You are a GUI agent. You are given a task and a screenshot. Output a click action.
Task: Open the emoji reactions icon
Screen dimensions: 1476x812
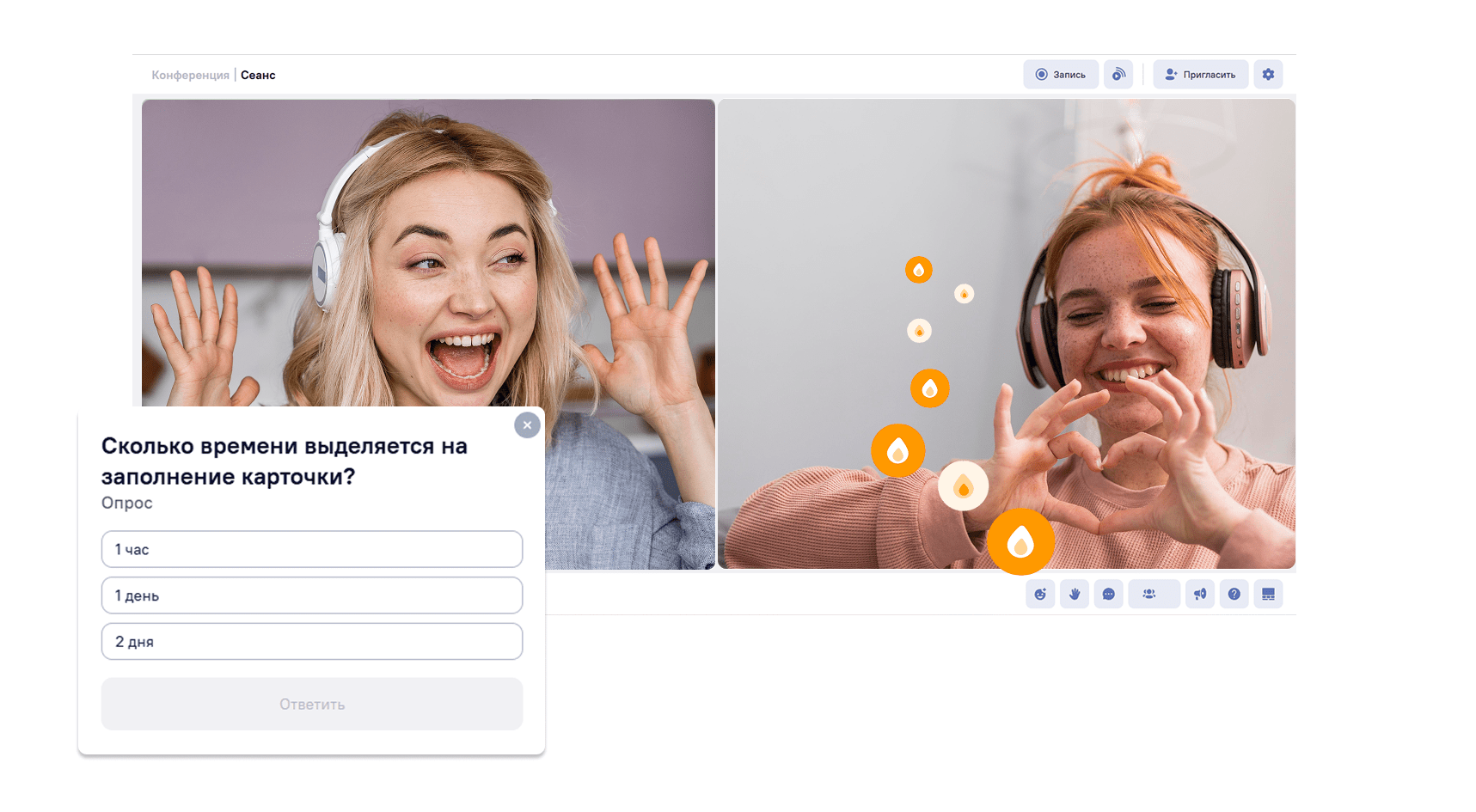(x=1040, y=594)
